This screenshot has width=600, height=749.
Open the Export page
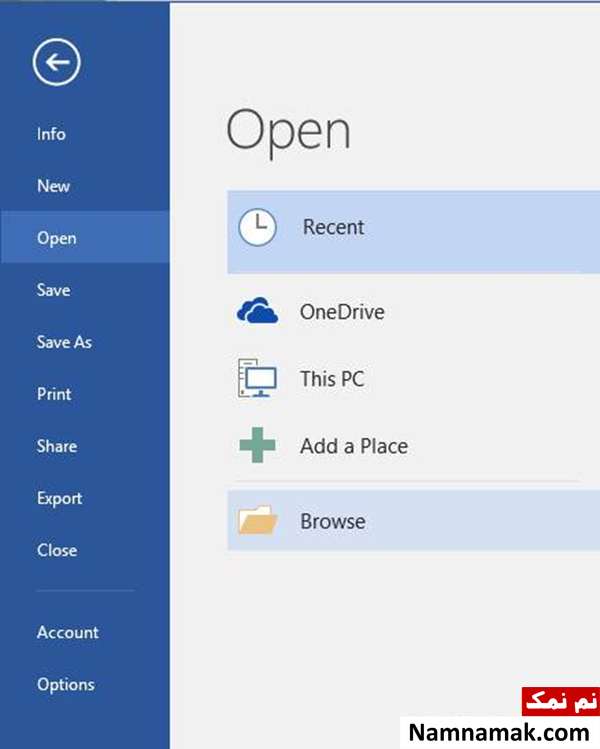60,499
